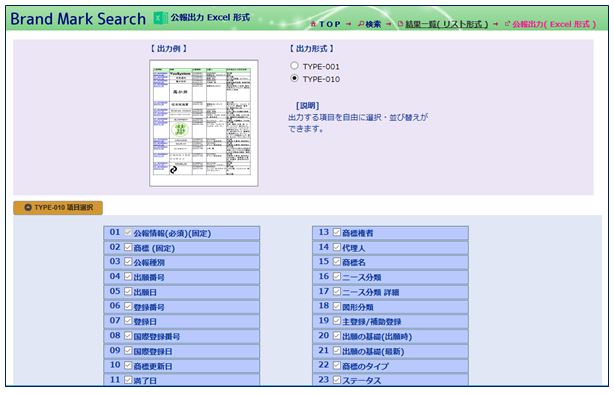This screenshot has height=394, width=614.
Task: Disable the 22 商標のタイプ checkbox
Action: 337,365
